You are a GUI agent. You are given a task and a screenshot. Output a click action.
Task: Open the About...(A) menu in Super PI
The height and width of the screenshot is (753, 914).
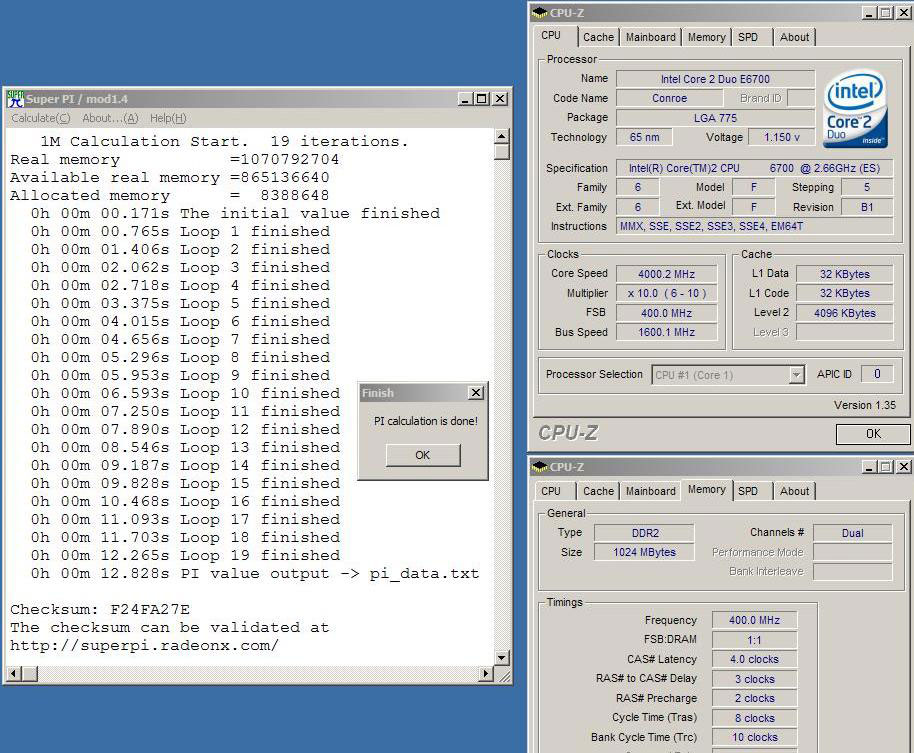110,118
